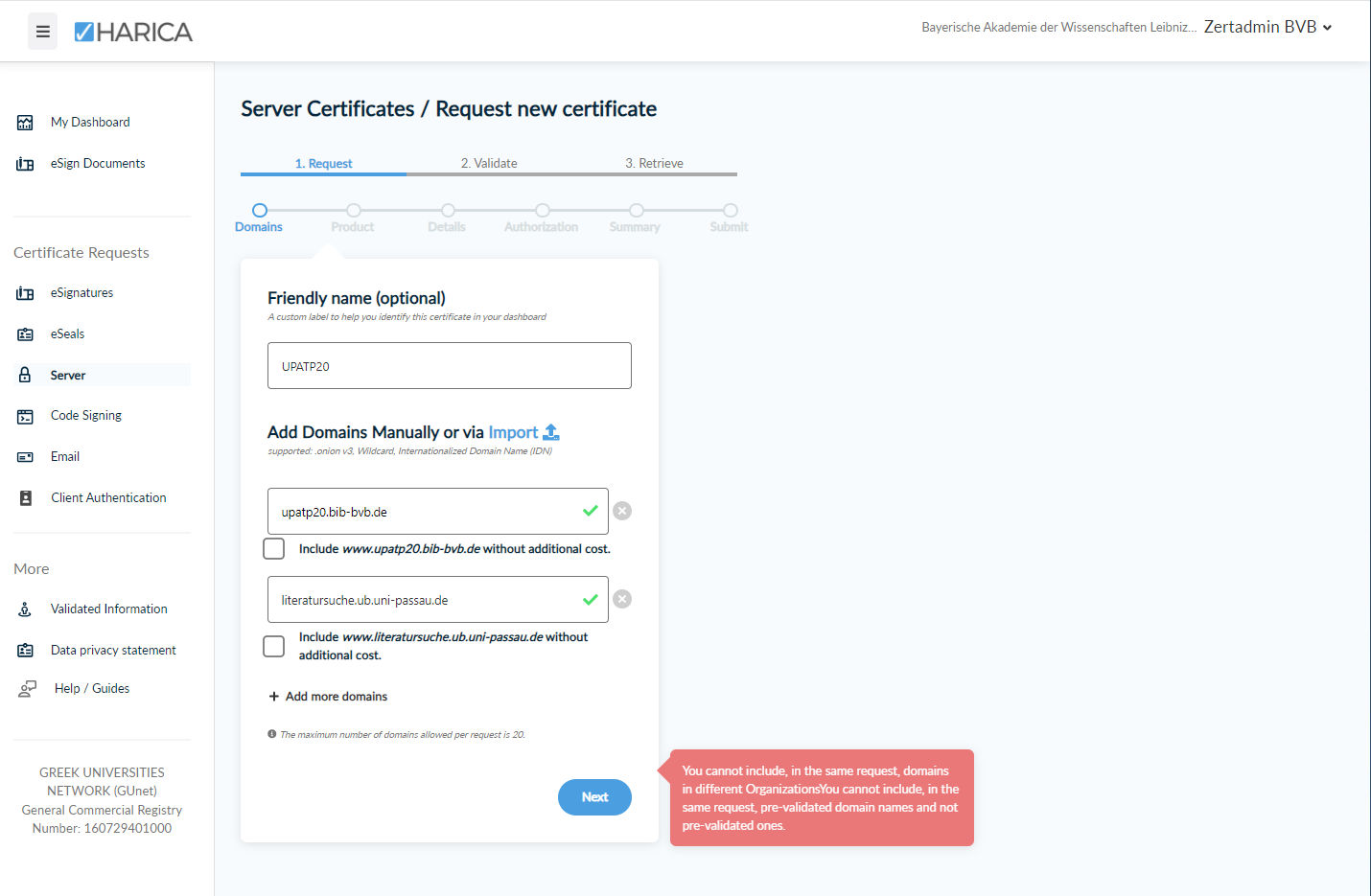The image size is (1371, 896).
Task: Open the Help / Guides link
Action: point(91,688)
